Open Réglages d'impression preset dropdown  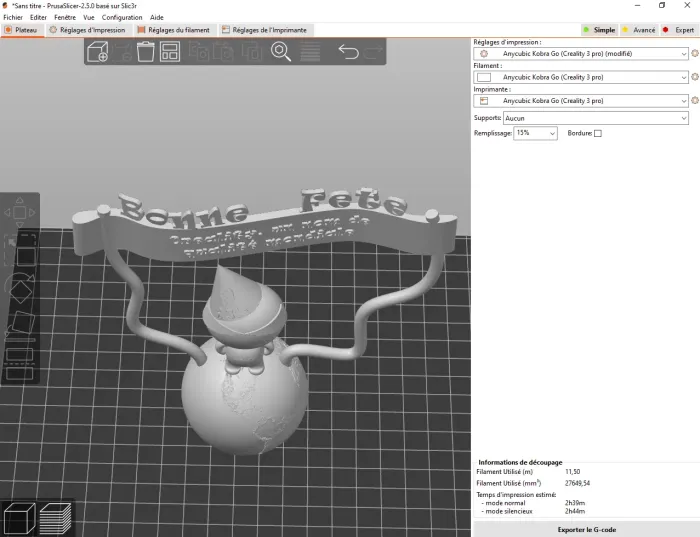pos(581,54)
